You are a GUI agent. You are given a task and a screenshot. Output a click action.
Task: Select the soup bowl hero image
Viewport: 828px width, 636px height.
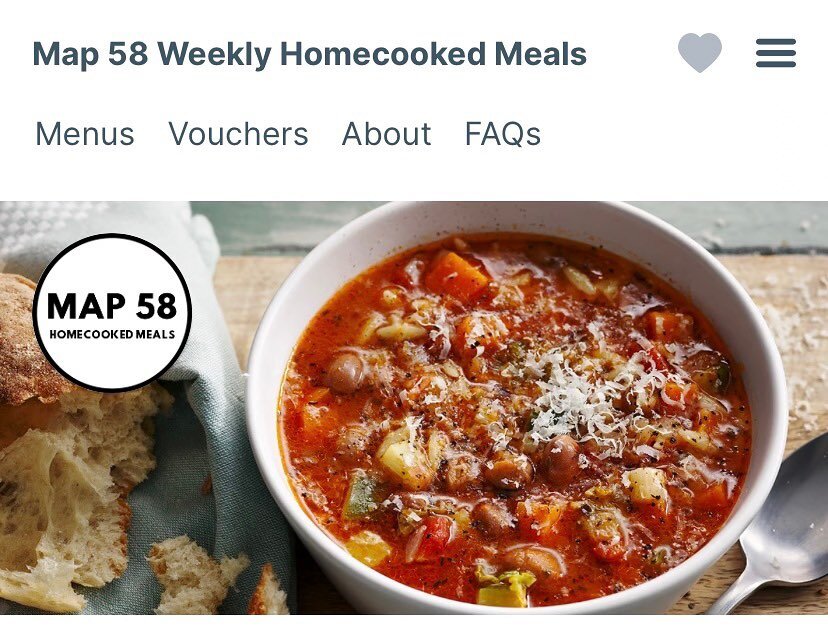pyautogui.click(x=414, y=408)
